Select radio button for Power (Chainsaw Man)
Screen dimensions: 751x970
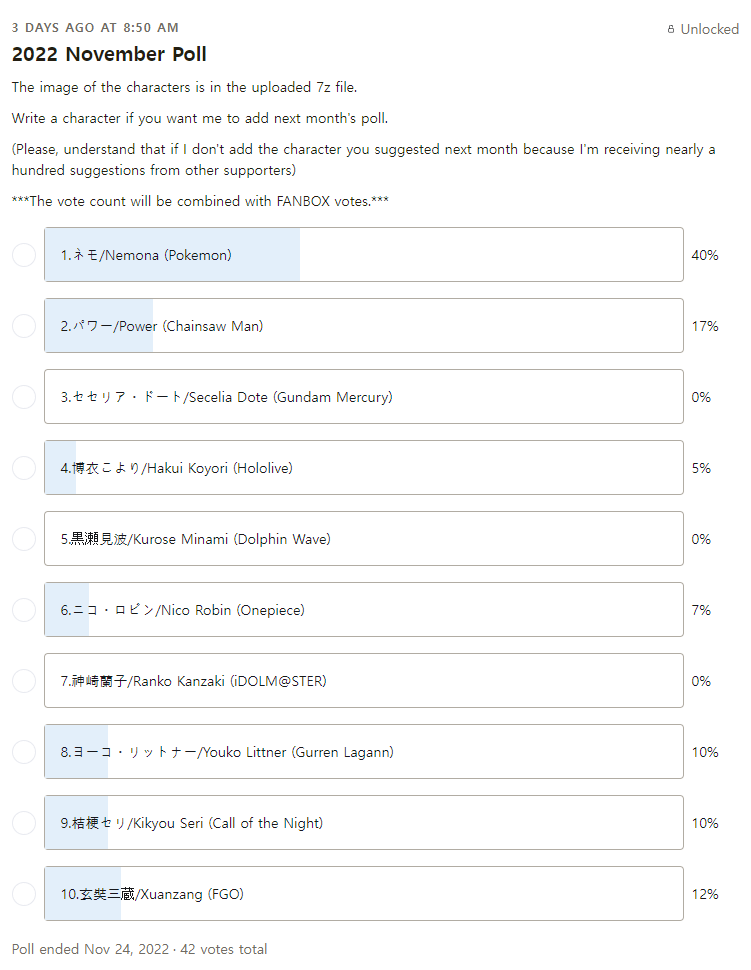24,326
